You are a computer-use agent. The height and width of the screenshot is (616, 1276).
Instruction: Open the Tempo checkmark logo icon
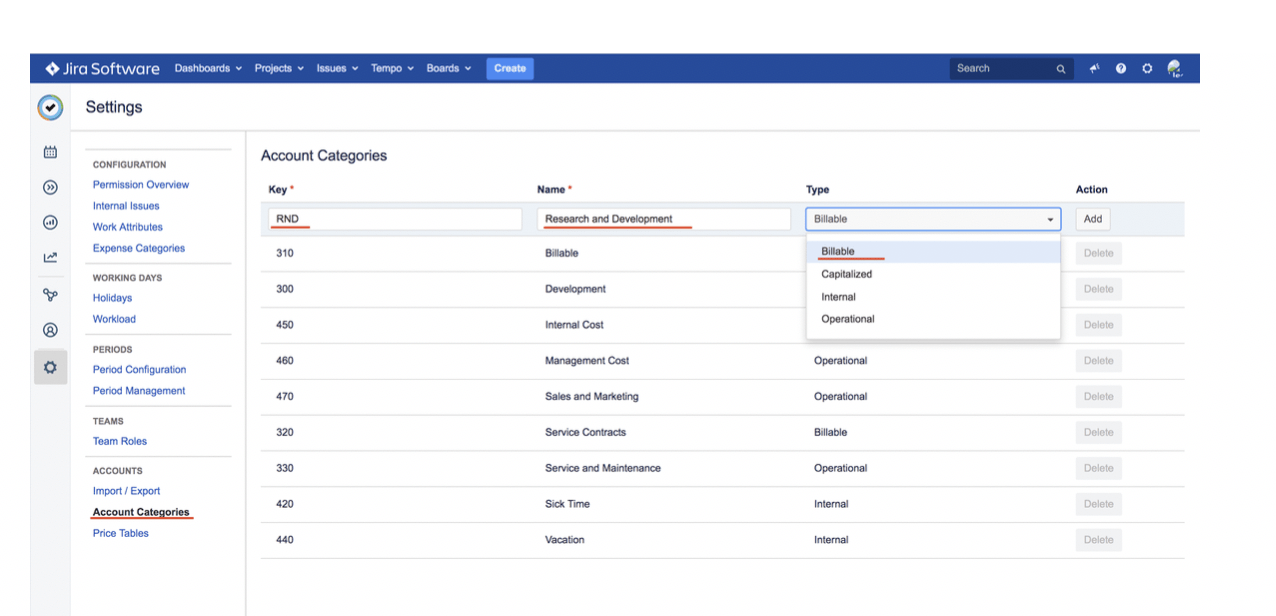click(50, 107)
